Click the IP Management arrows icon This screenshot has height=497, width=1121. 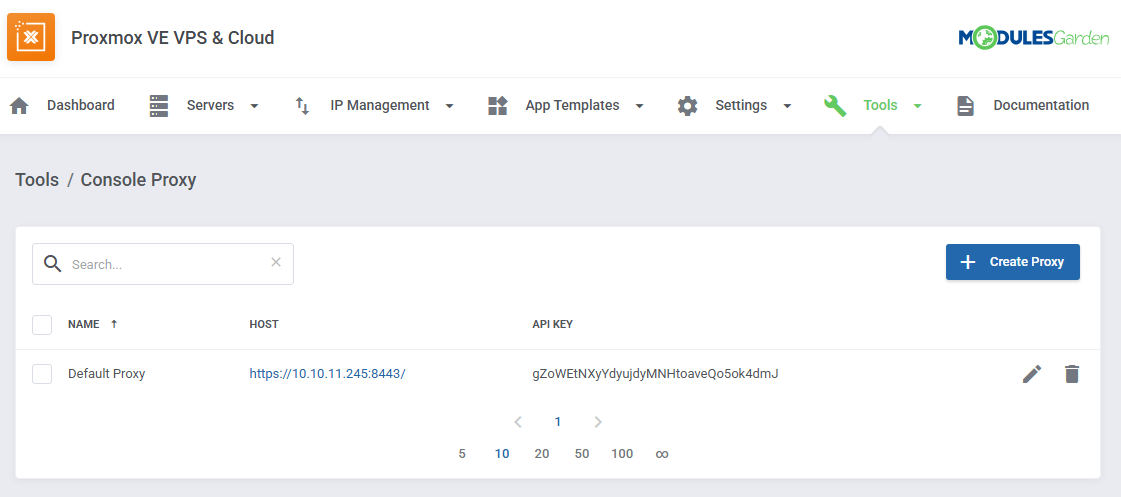302,106
